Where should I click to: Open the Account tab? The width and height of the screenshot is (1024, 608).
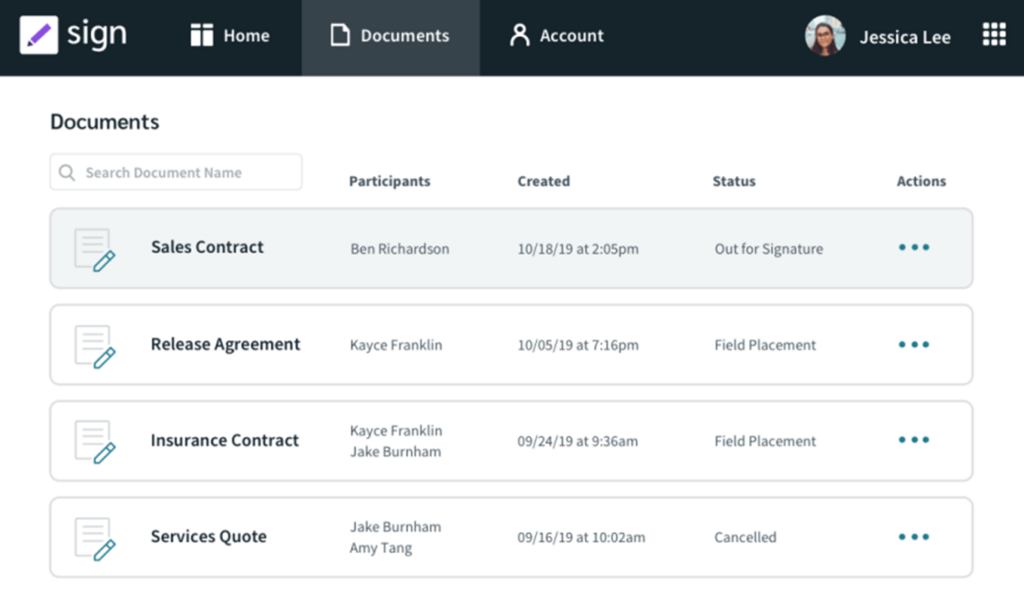tap(557, 36)
